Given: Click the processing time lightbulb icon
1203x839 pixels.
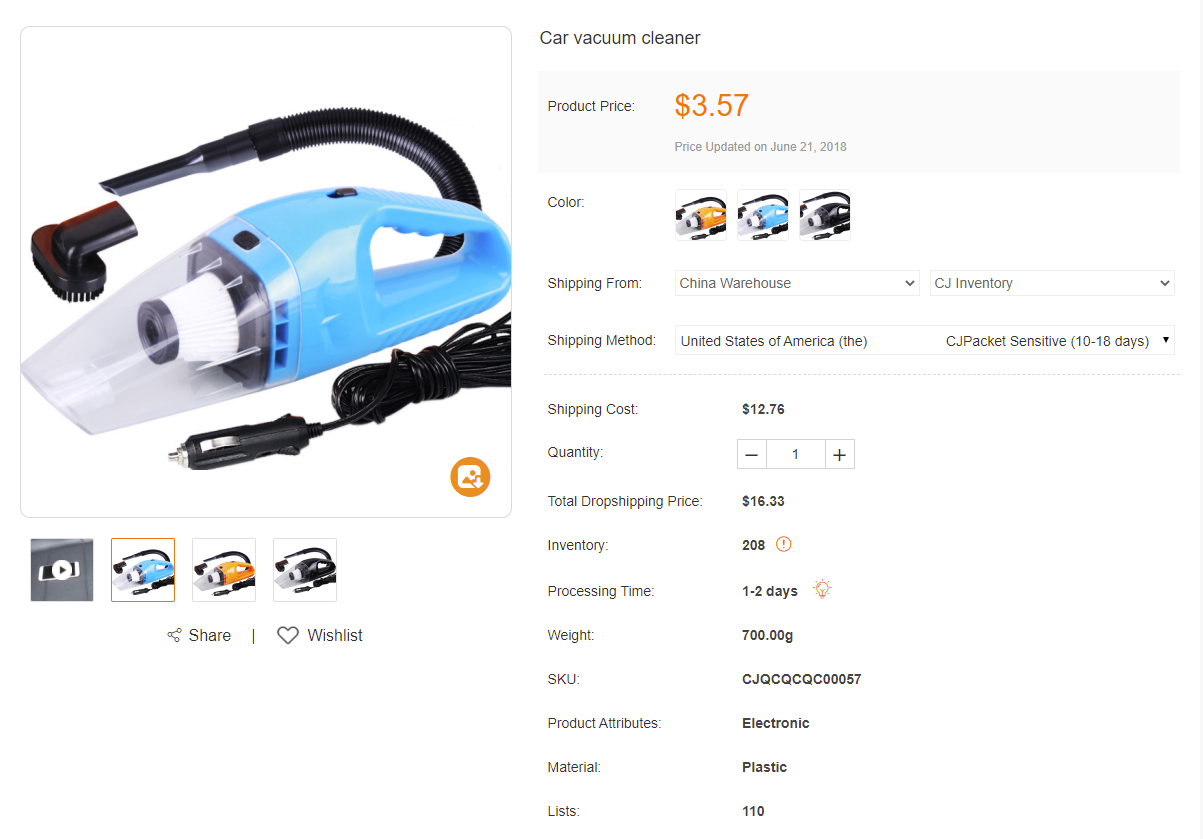Looking at the screenshot, I should pyautogui.click(x=822, y=589).
